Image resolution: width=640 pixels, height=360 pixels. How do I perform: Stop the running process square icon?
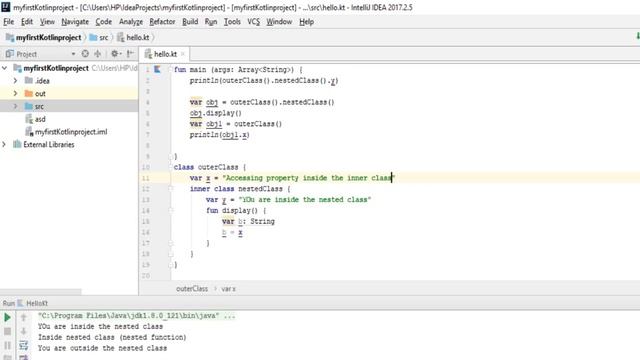[x=7, y=331]
